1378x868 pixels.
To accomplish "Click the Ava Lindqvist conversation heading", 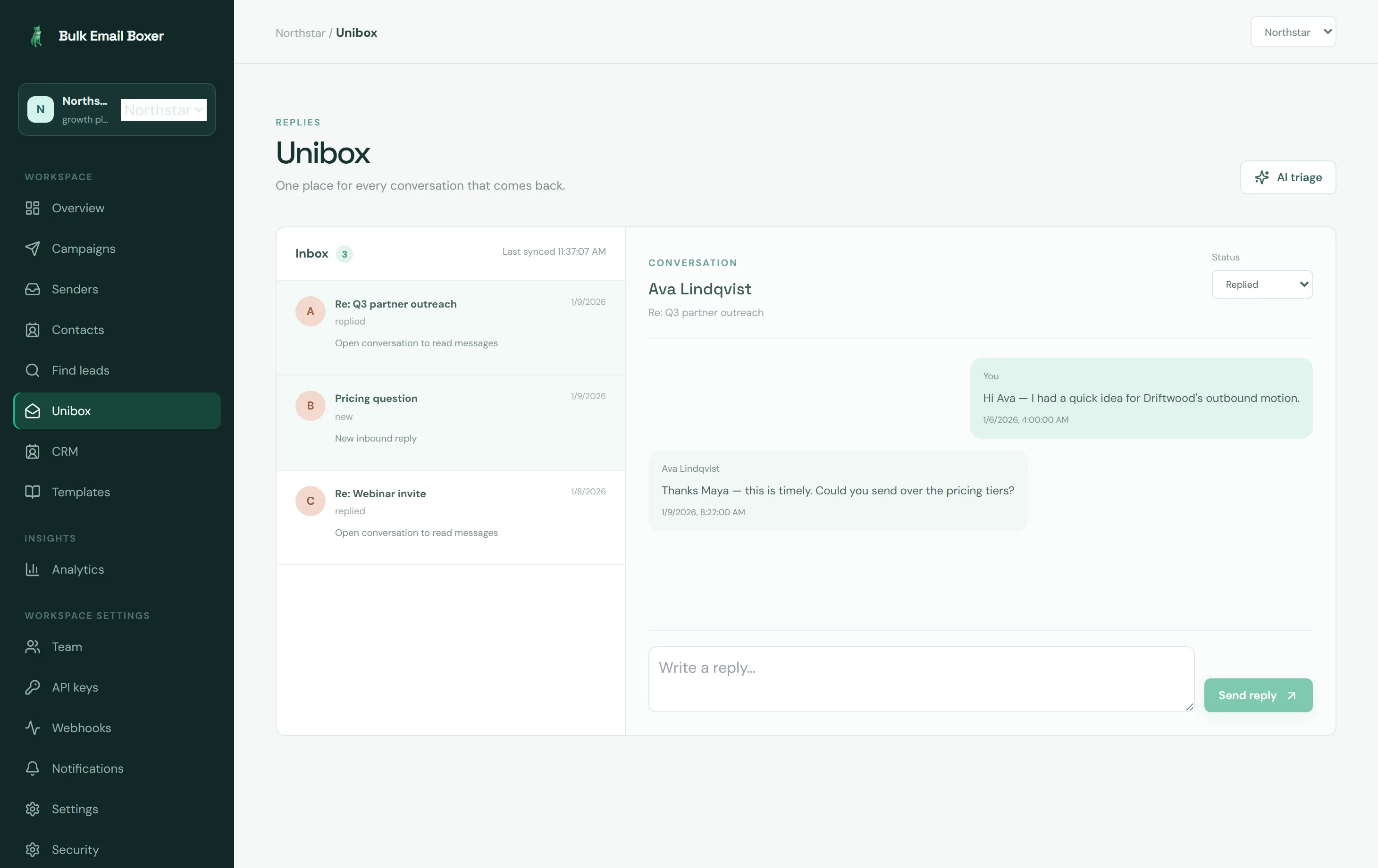I will 699,289.
